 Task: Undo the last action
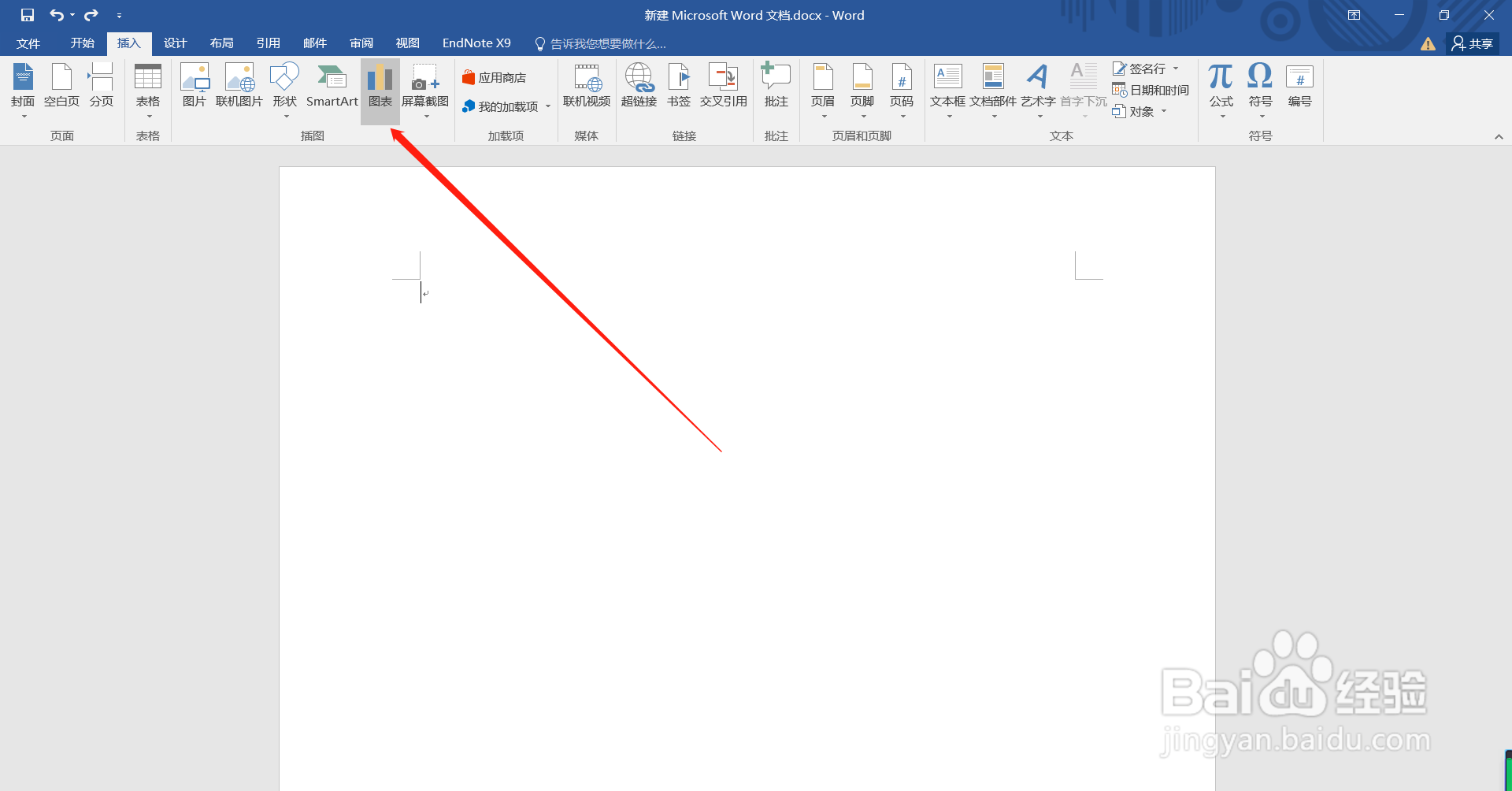57,15
